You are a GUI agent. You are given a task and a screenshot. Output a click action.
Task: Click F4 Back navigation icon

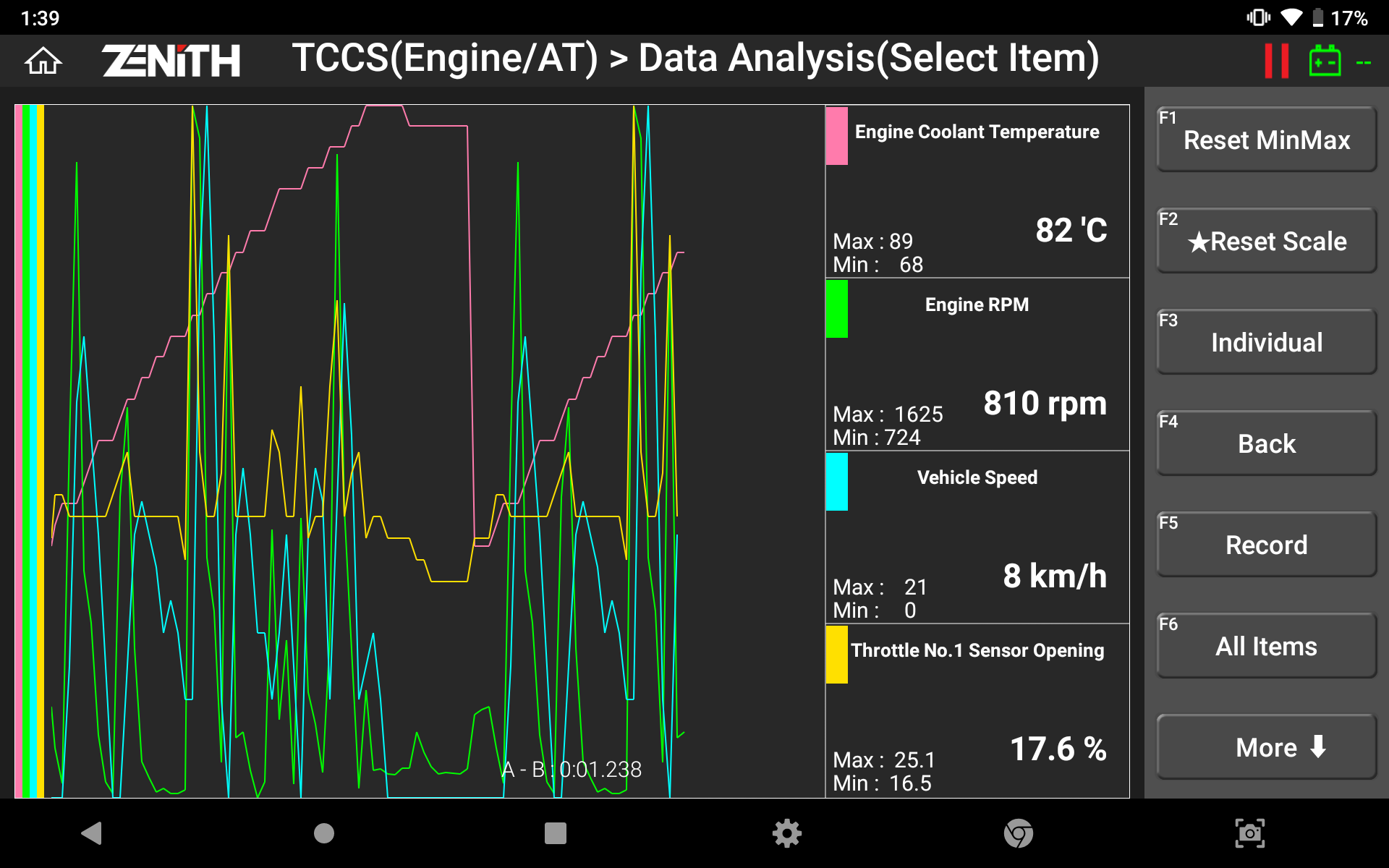click(x=1265, y=441)
